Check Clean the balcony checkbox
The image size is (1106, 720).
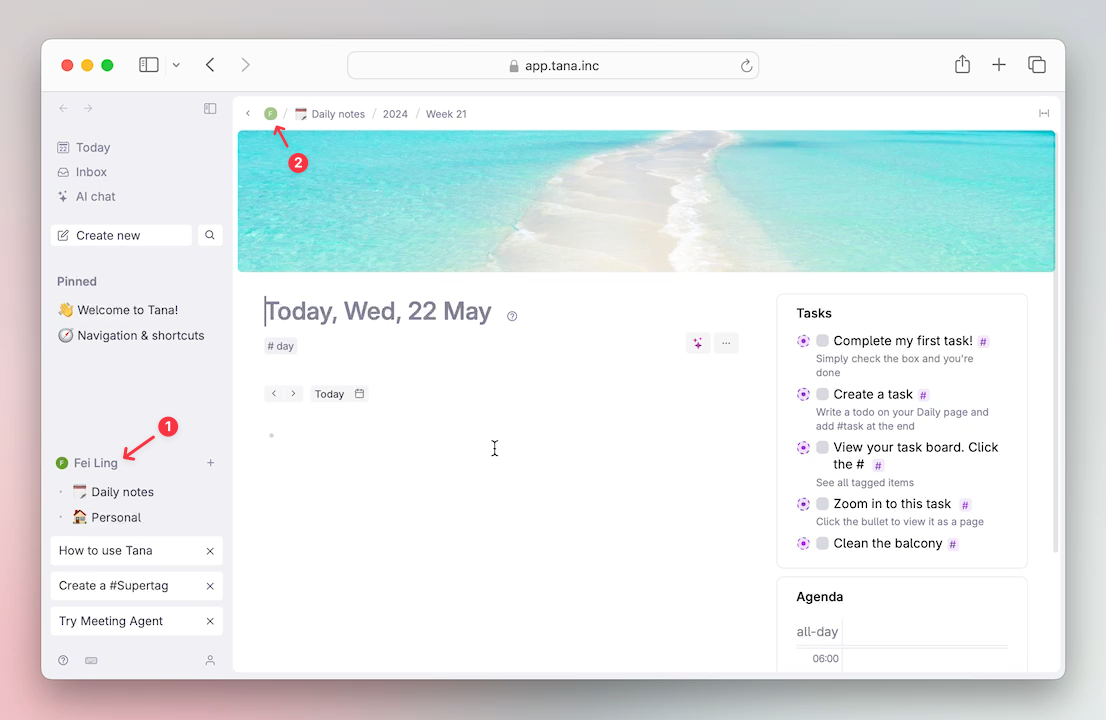click(822, 543)
